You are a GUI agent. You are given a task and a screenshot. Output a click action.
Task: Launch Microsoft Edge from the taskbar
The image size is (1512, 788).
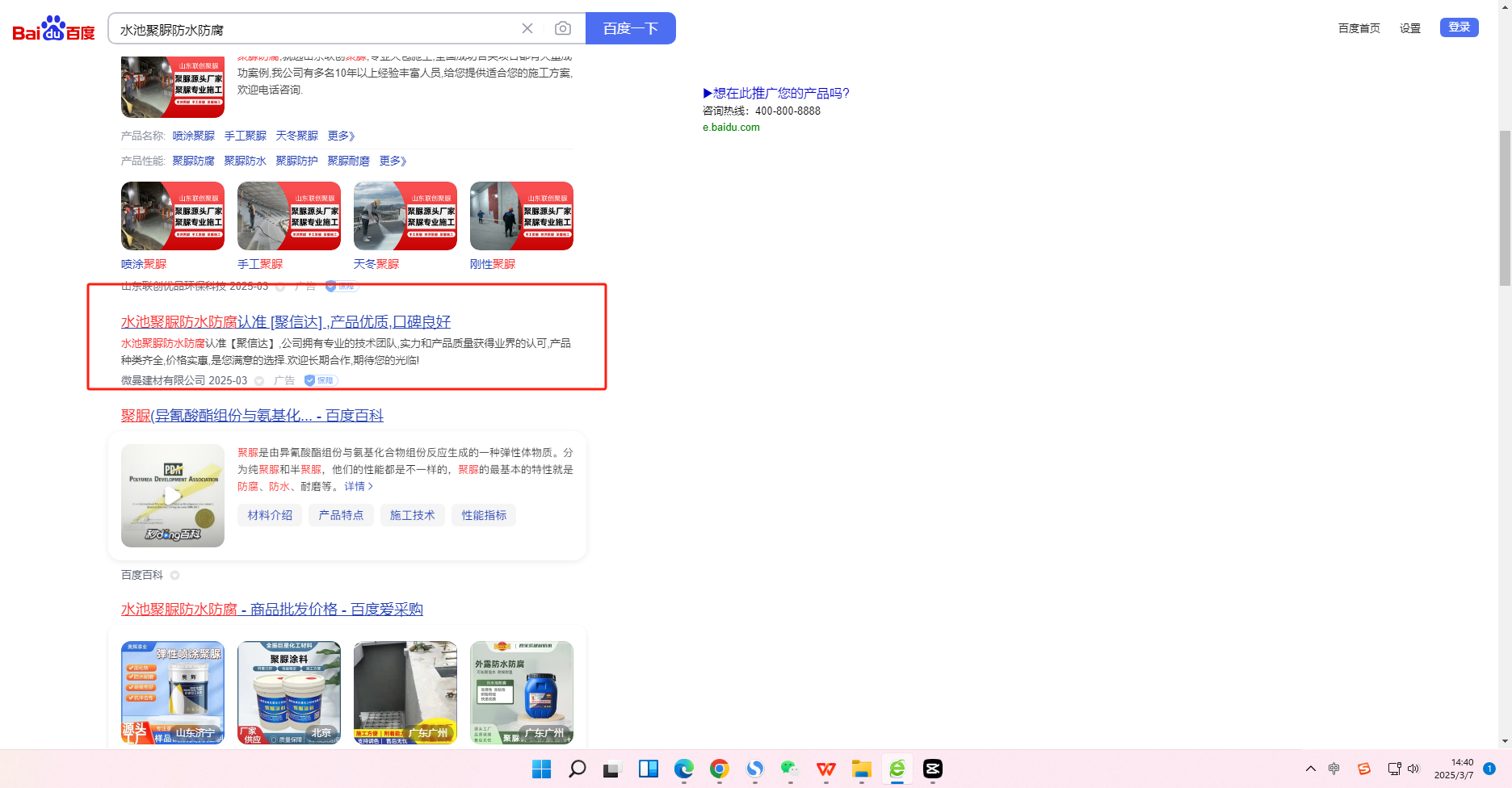point(684,769)
